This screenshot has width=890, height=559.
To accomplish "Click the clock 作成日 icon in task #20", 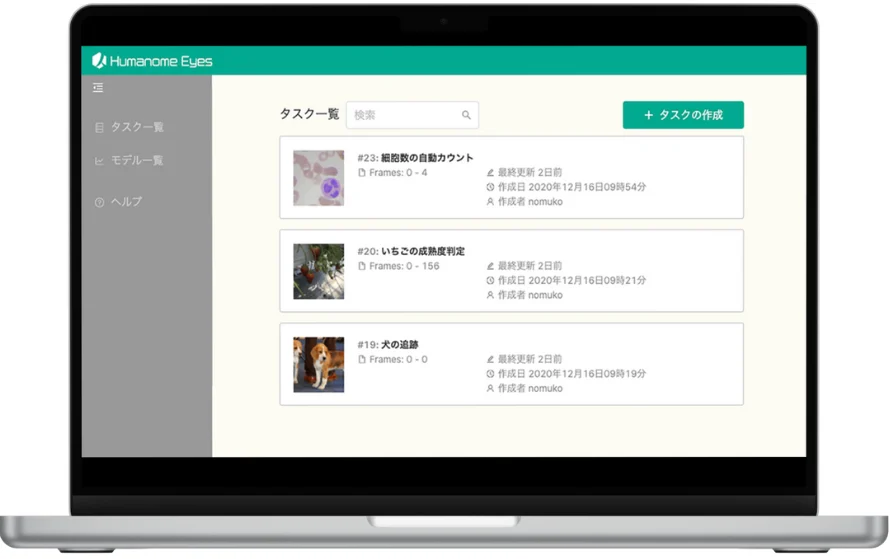I will coord(490,281).
